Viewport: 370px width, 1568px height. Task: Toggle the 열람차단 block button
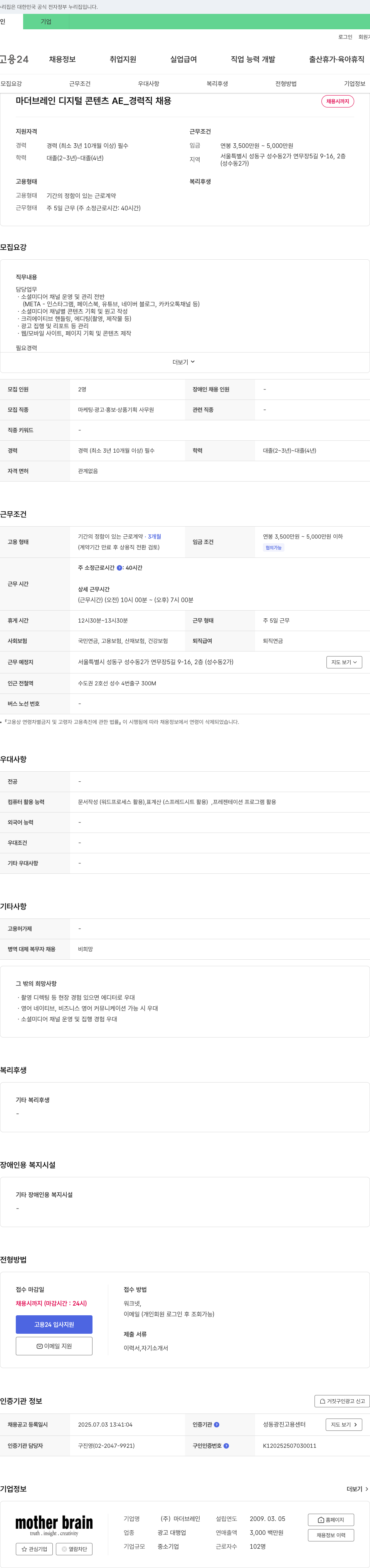point(74,1549)
